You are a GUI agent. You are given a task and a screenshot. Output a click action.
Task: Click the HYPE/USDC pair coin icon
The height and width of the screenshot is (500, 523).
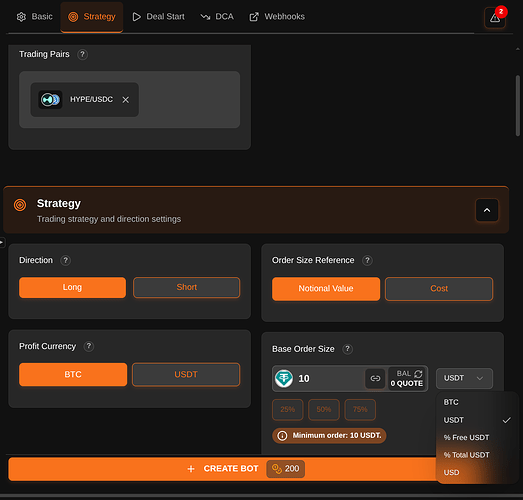pos(50,99)
